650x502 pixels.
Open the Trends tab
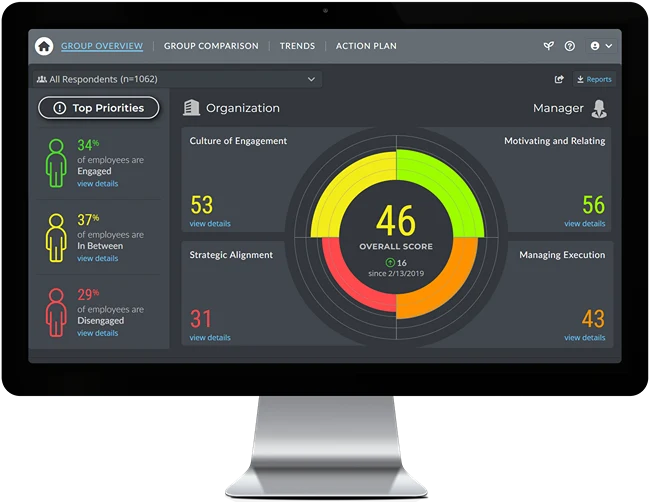[x=297, y=46]
